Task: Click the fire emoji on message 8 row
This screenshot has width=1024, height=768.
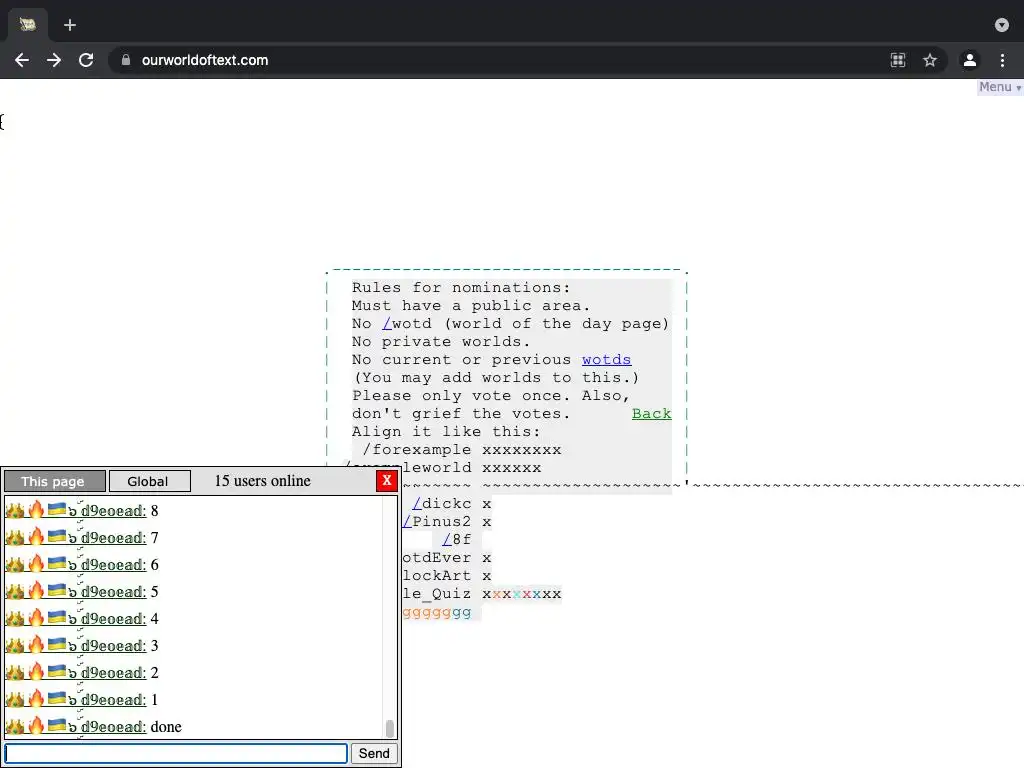Action: point(36,509)
